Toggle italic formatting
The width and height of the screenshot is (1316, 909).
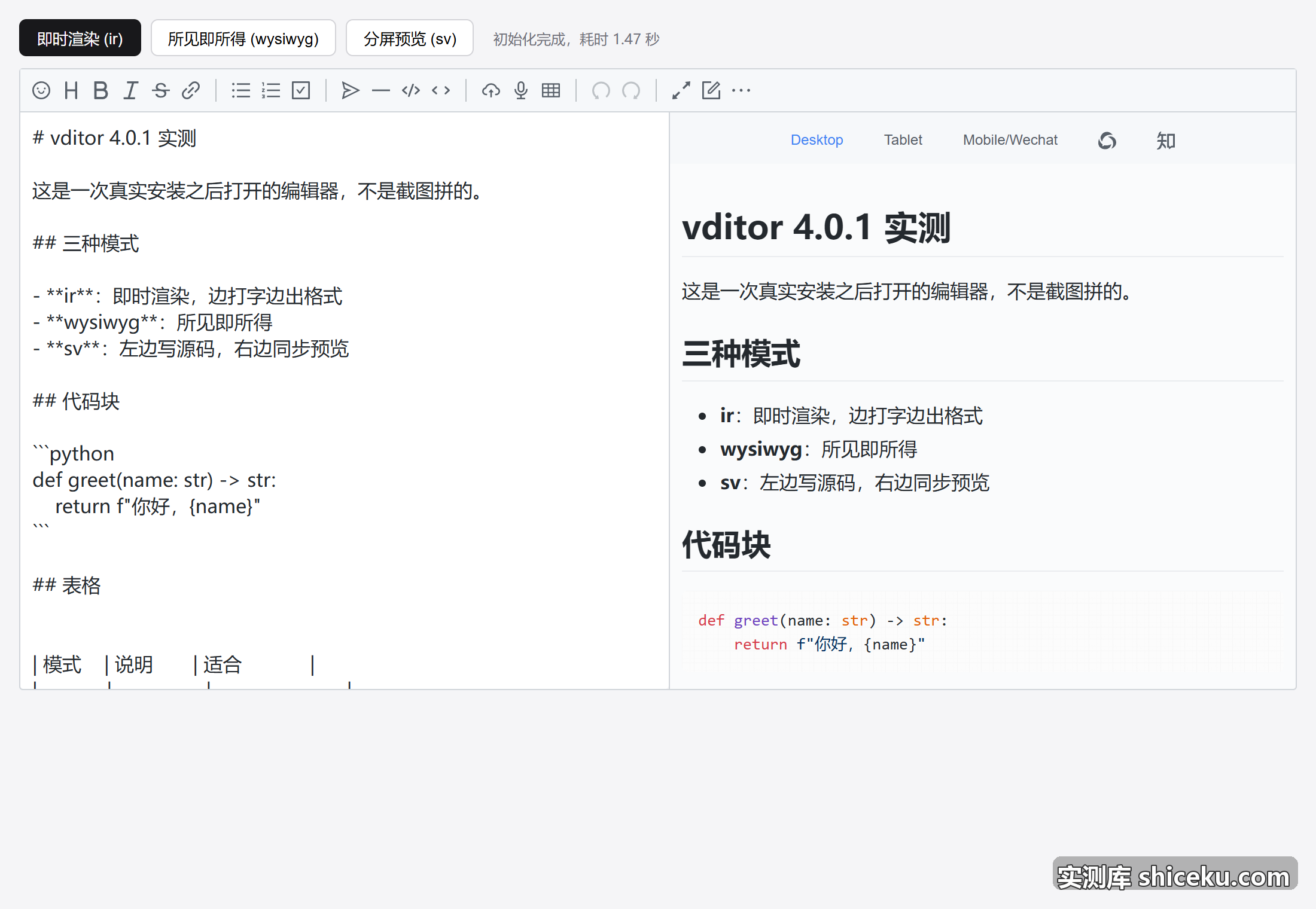tap(130, 90)
